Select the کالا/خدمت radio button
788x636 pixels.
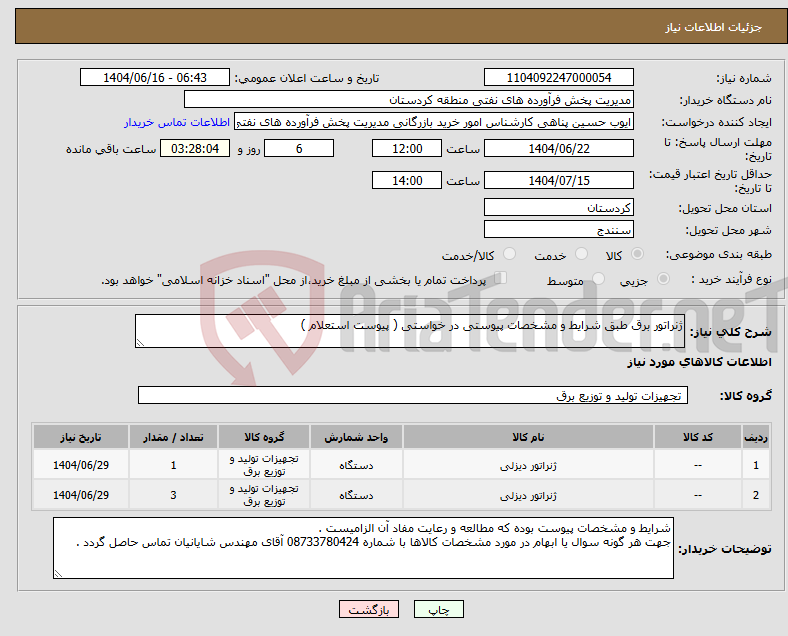coord(509,254)
